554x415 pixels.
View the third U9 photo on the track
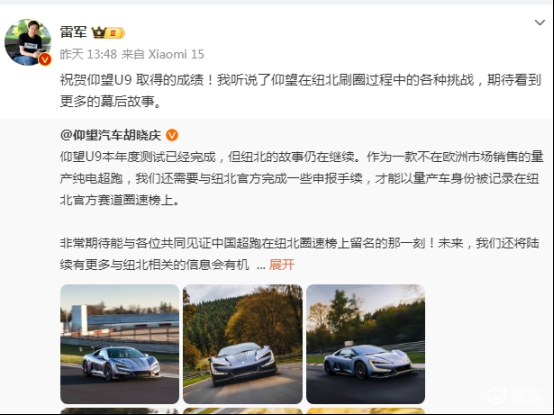point(365,344)
